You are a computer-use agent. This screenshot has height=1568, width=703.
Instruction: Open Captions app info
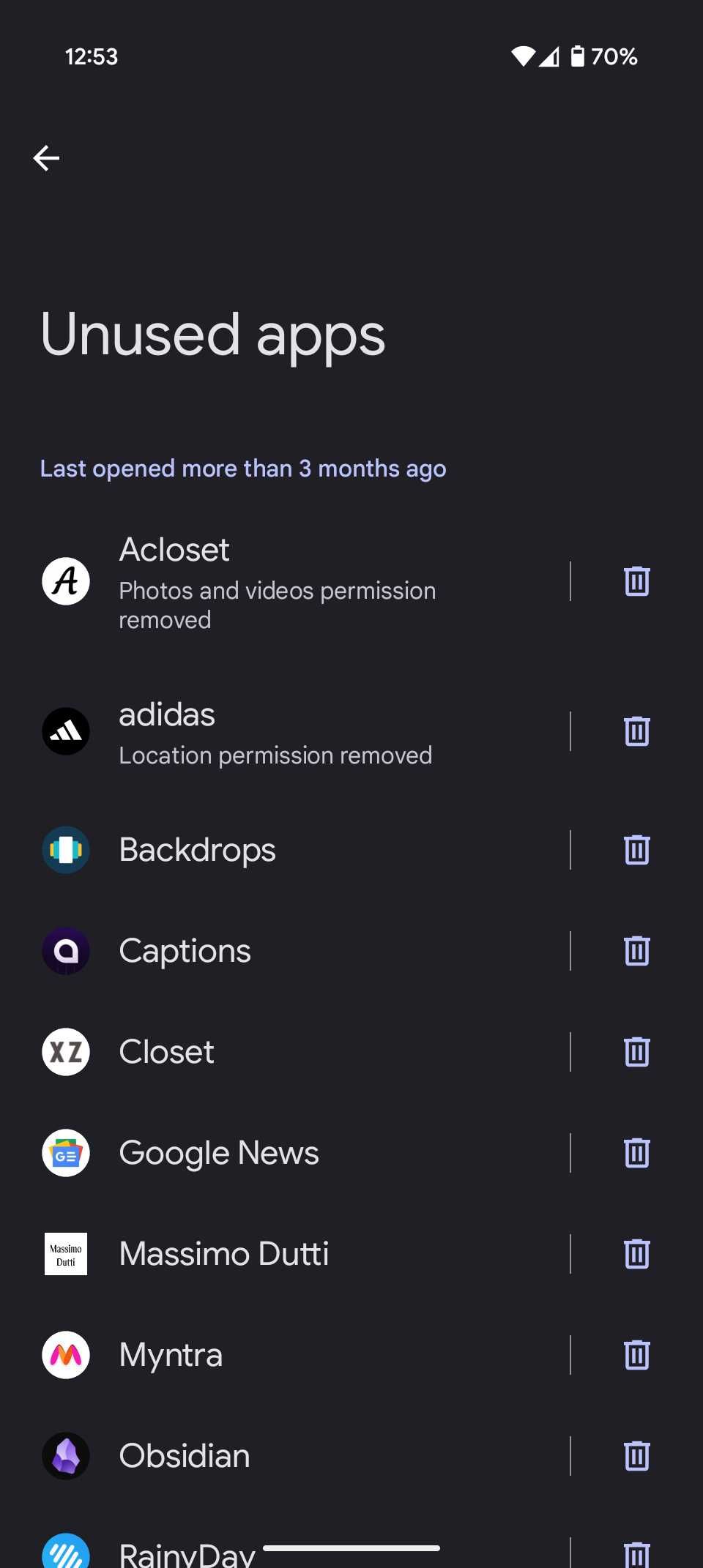pos(278,951)
